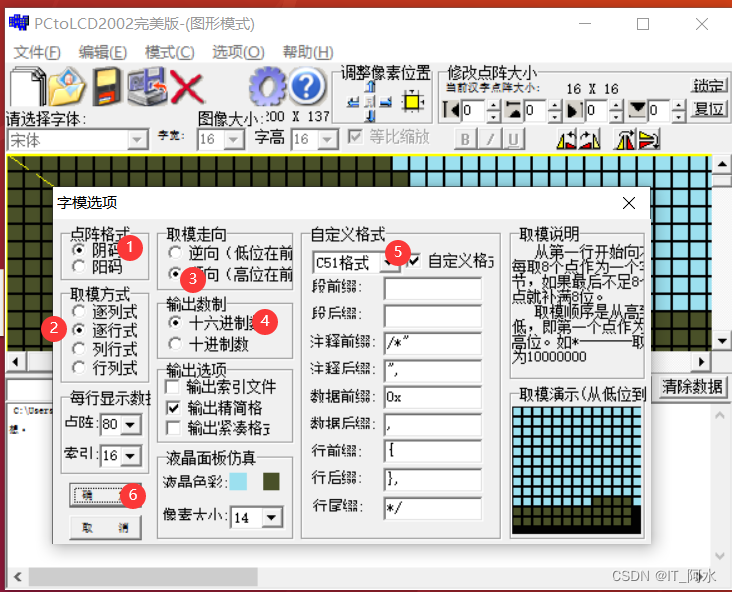Shift pixels down with the down arrow
The width and height of the screenshot is (732, 592).
371,115
